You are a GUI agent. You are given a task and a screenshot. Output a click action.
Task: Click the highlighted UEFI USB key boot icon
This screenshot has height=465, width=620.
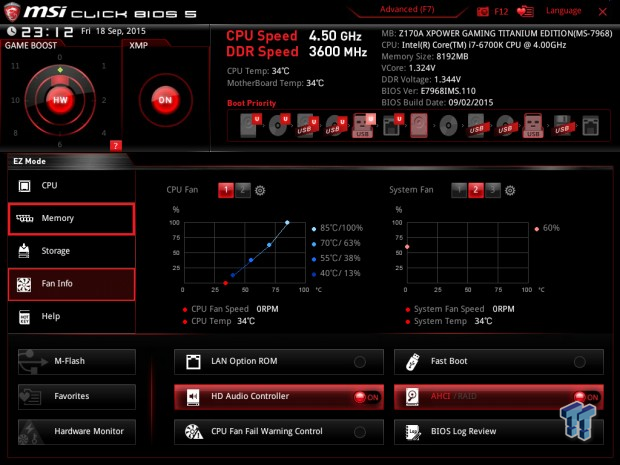[363, 125]
